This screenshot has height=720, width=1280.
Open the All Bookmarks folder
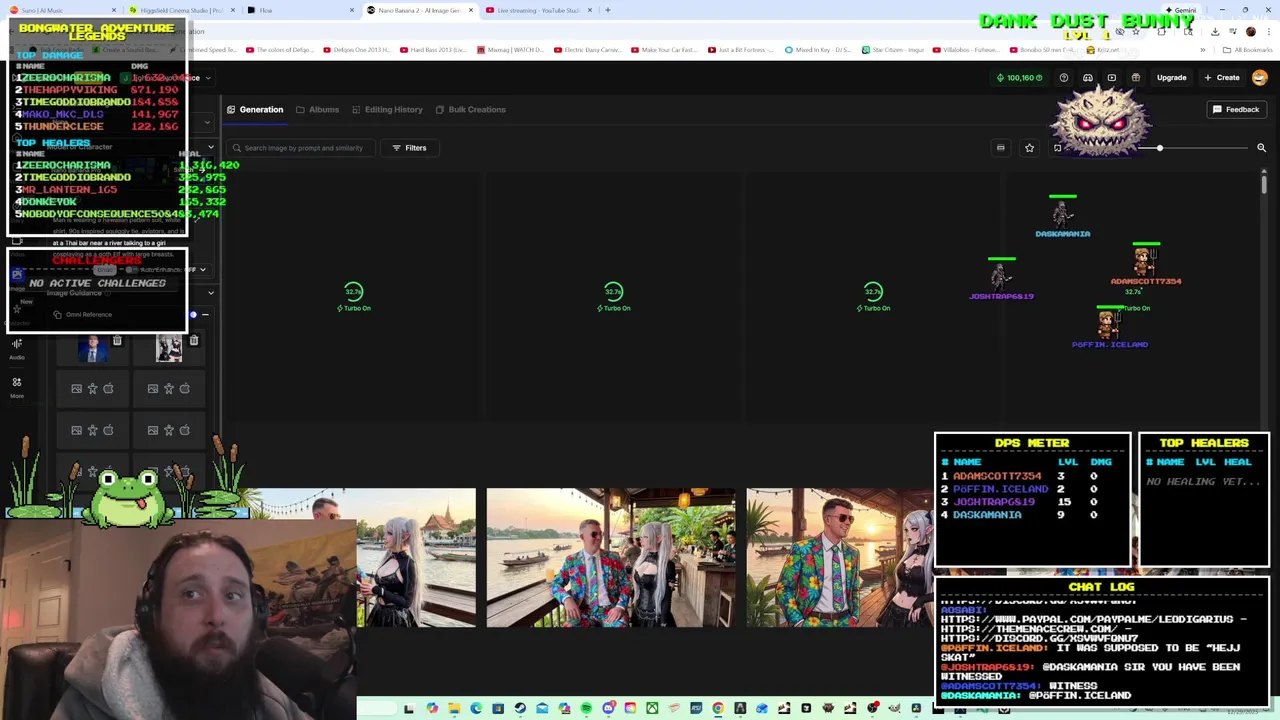[1248, 49]
